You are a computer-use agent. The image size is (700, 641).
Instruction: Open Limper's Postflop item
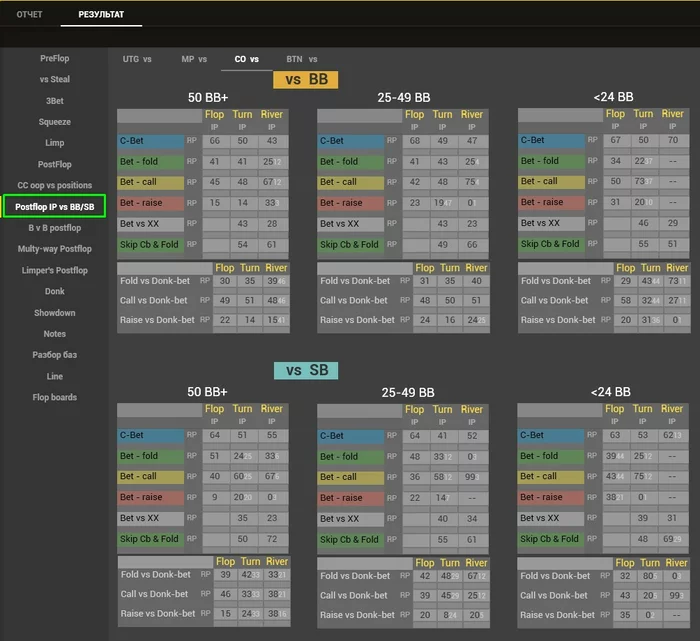tap(54, 270)
